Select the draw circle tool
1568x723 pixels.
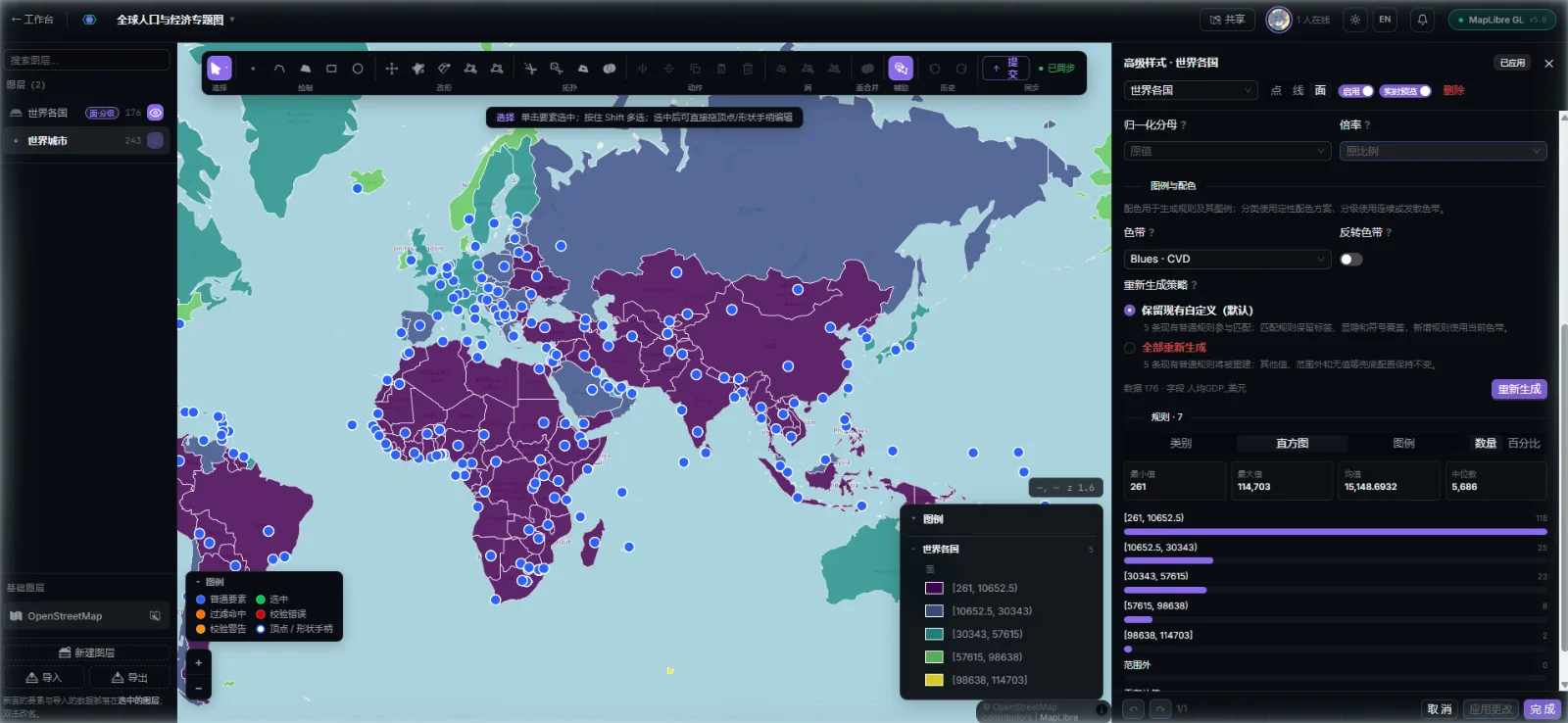(358, 69)
